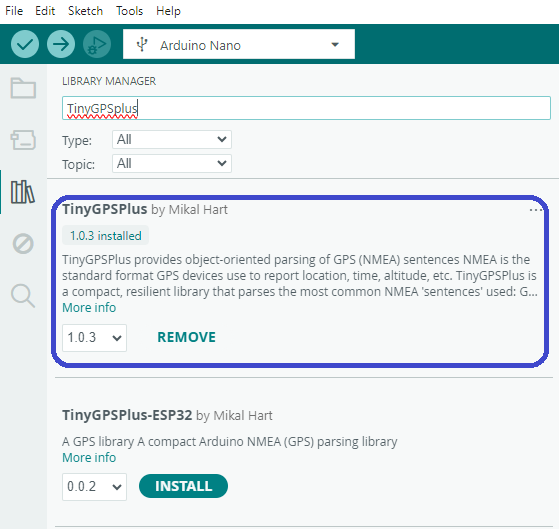Open the Debug sidebar icon
559x529 pixels.
(x=23, y=244)
